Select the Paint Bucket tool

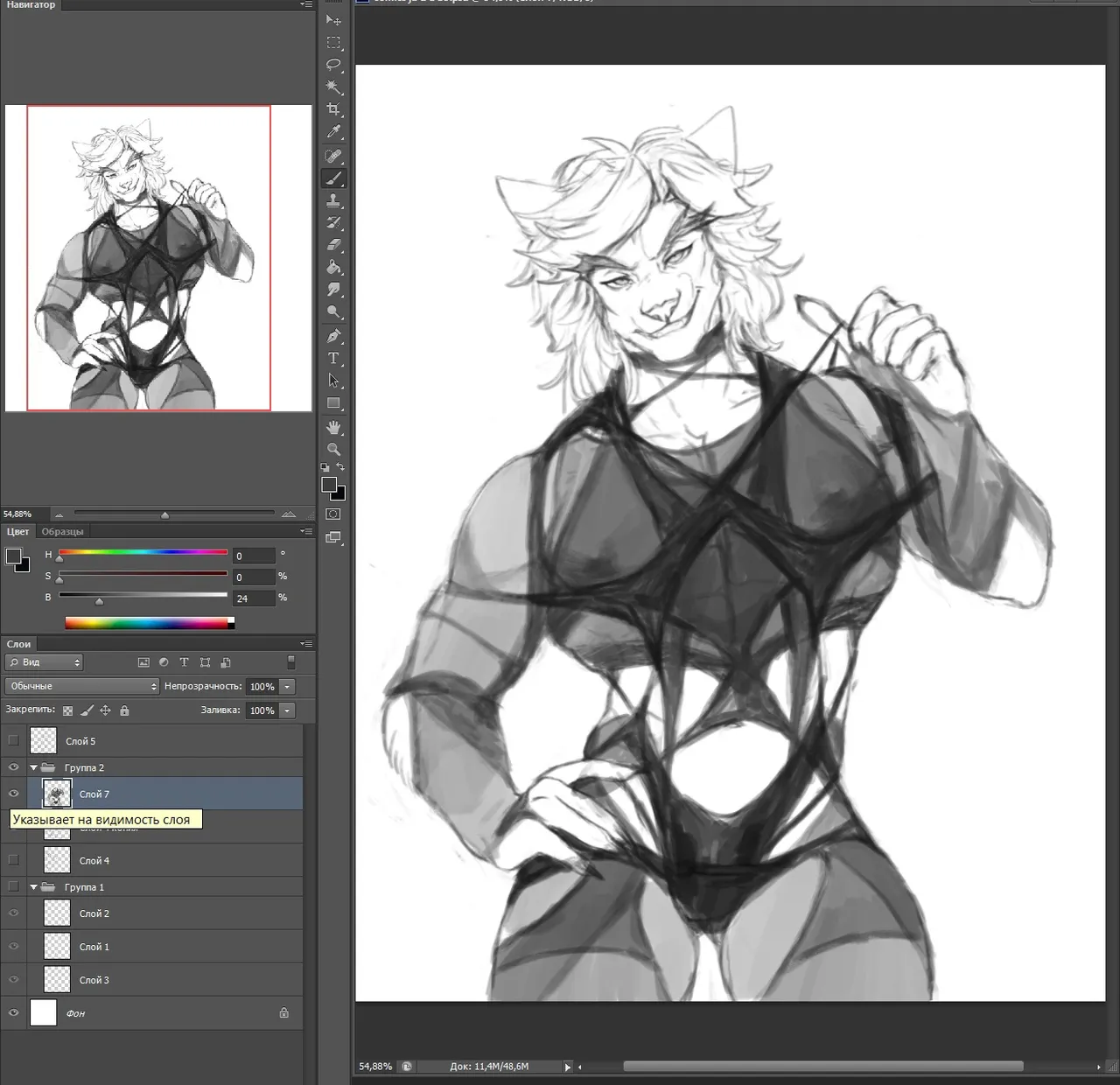(333, 268)
